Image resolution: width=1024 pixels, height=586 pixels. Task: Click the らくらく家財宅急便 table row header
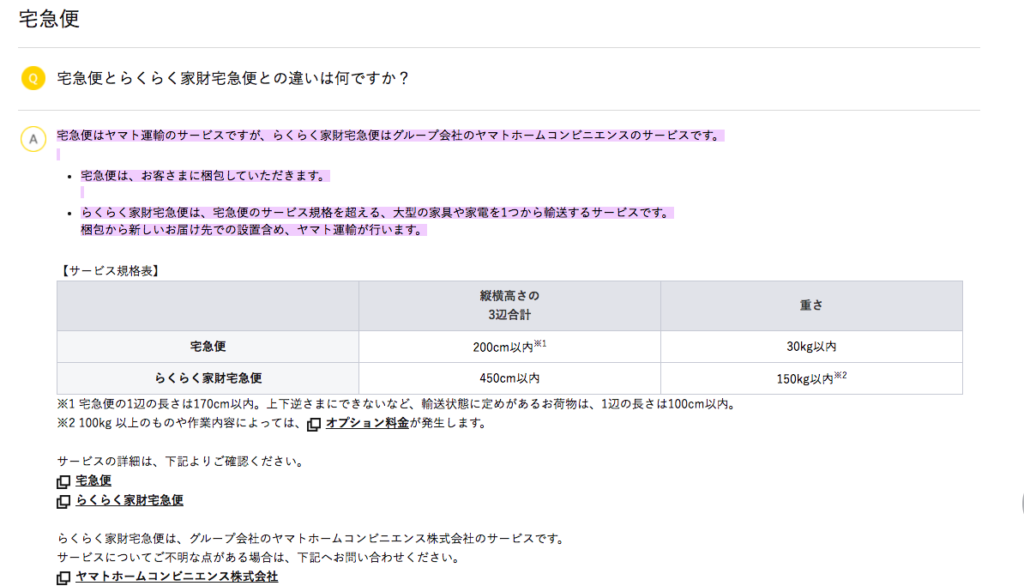(208, 378)
